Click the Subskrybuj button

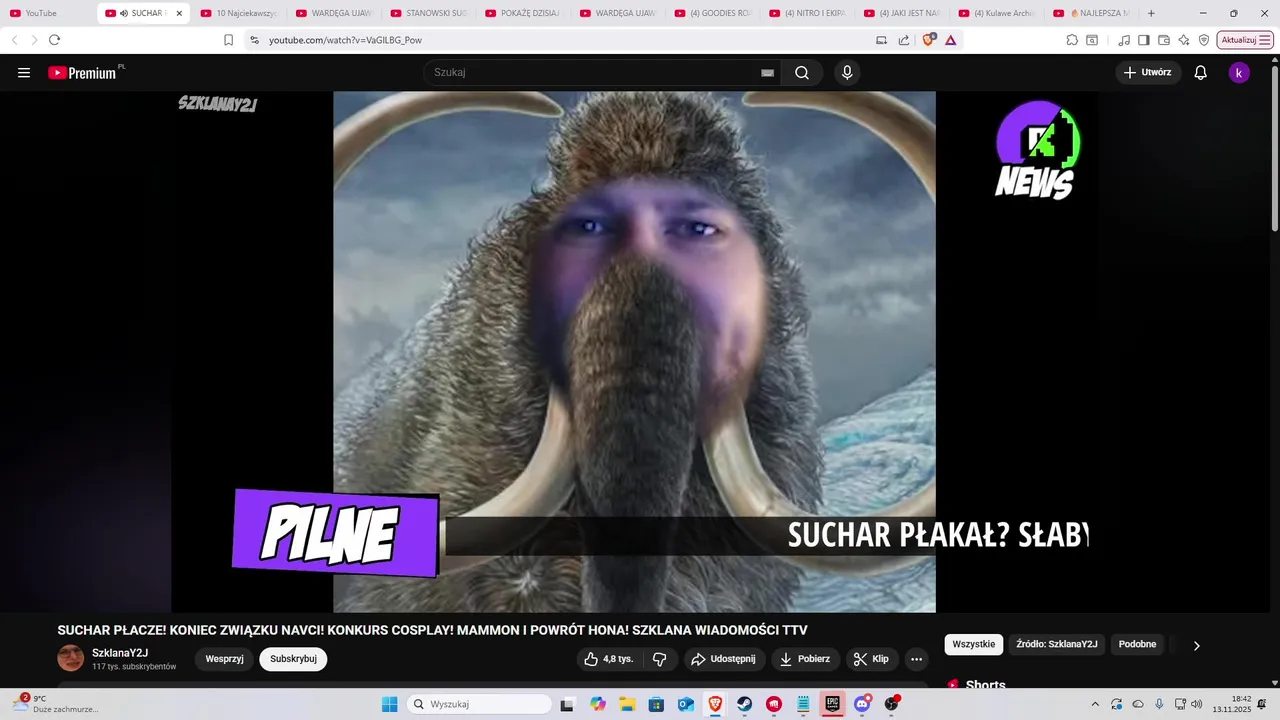[x=293, y=659]
